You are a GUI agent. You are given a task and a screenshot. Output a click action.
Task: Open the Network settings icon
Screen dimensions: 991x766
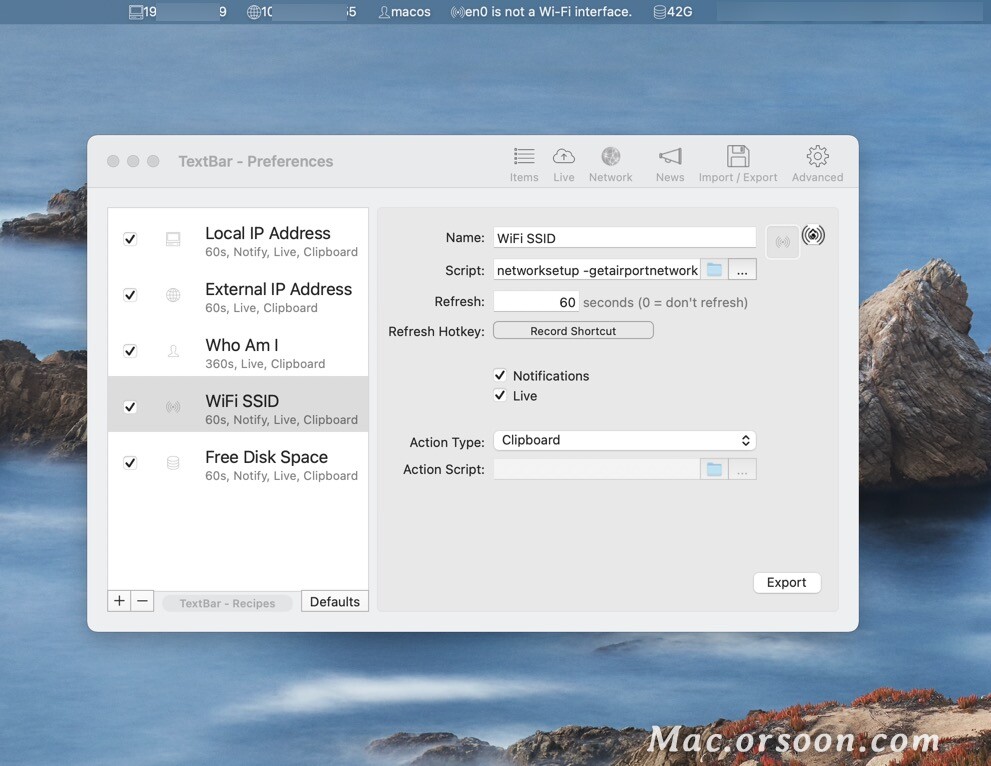[610, 163]
